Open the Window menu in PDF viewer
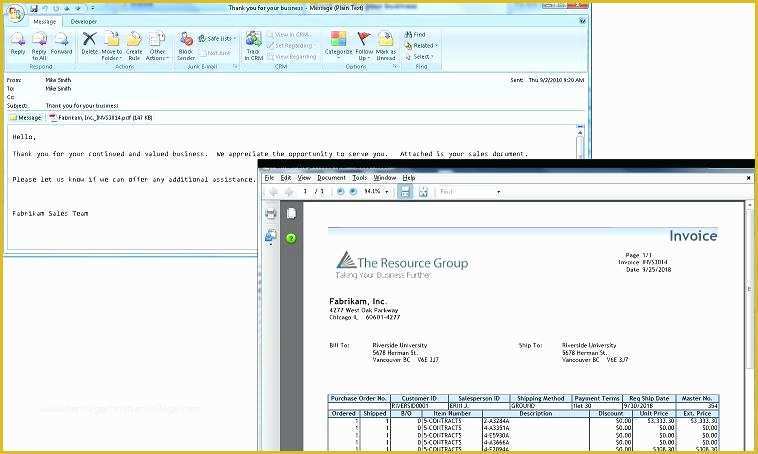 pos(385,178)
